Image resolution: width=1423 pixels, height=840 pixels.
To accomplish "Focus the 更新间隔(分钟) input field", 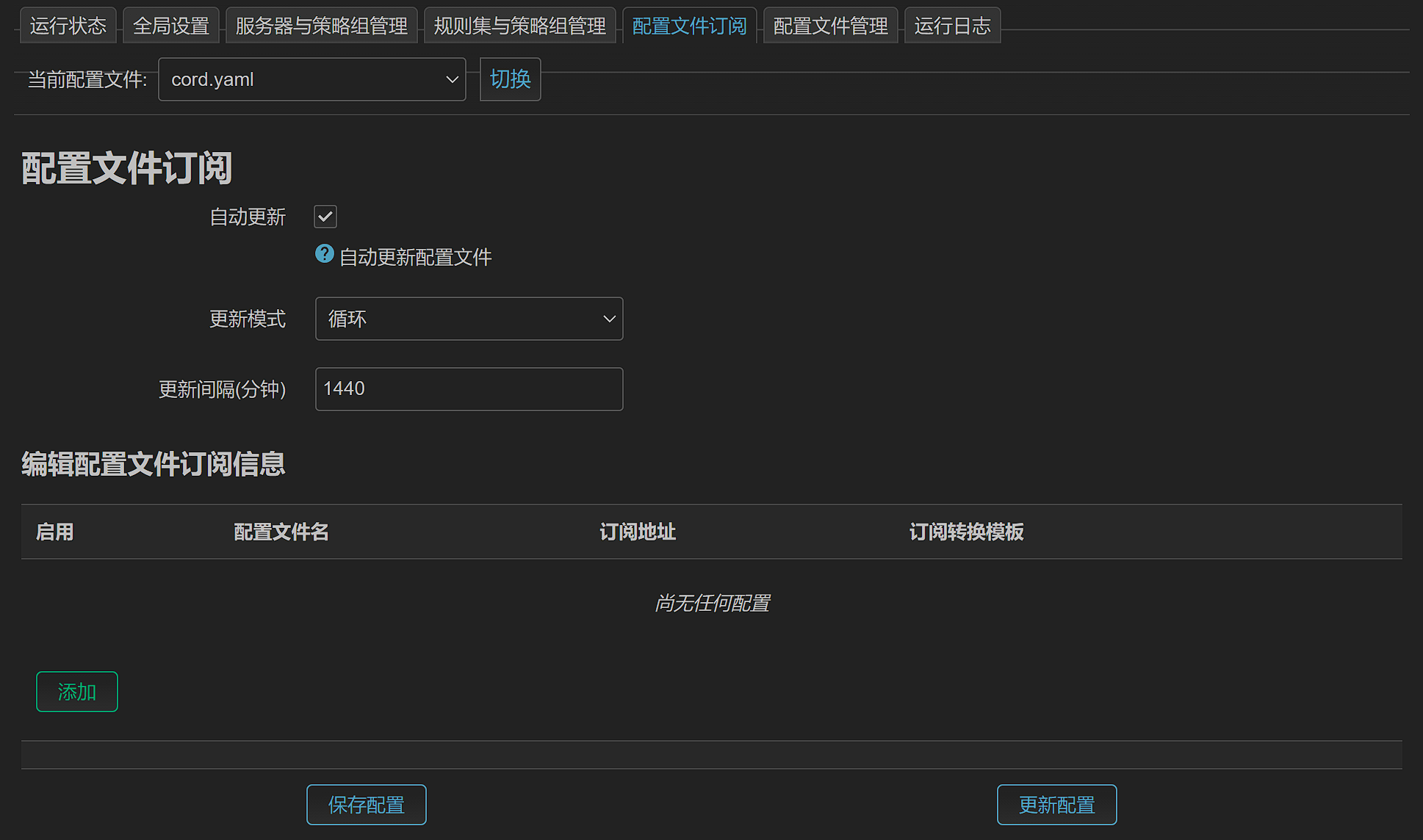I will (x=469, y=389).
